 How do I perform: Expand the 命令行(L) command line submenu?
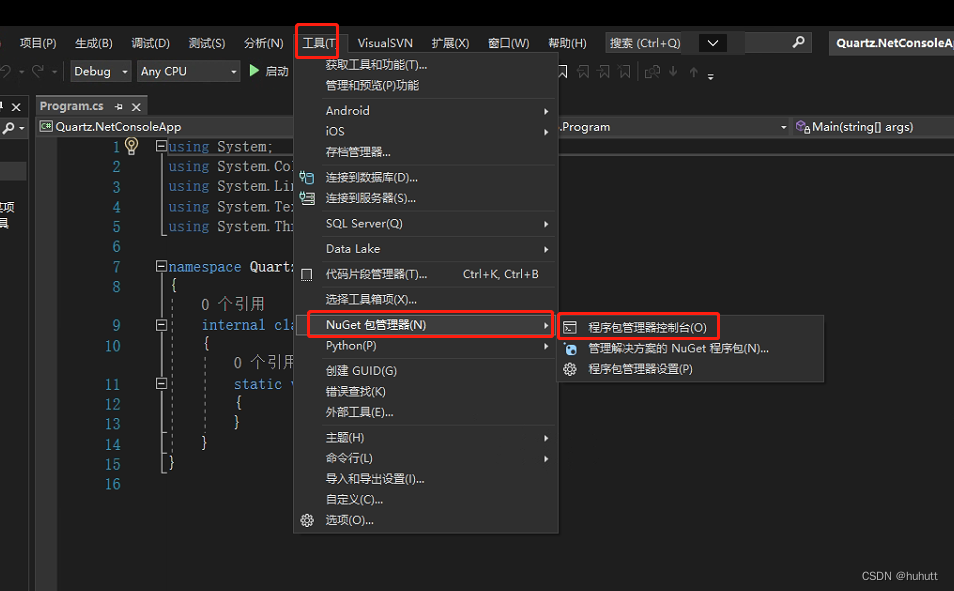(546, 459)
